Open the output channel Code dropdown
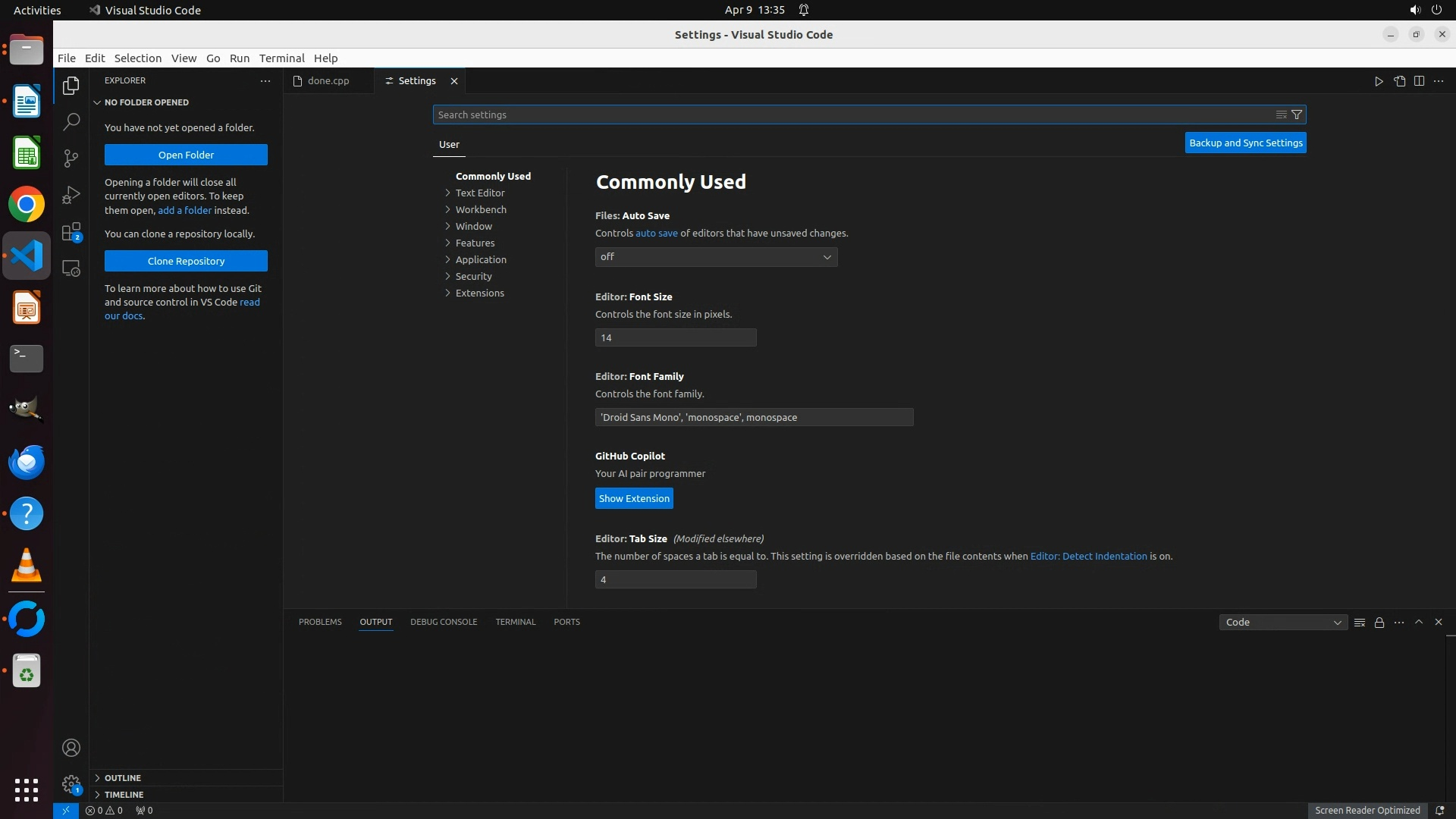This screenshot has width=1456, height=819. [1282, 623]
